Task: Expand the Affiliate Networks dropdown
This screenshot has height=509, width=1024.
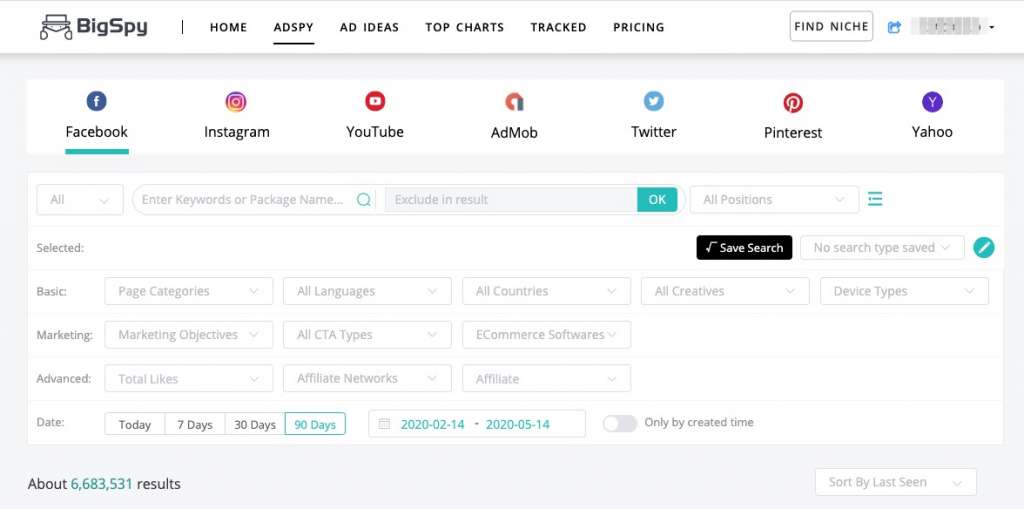Action: click(x=367, y=378)
